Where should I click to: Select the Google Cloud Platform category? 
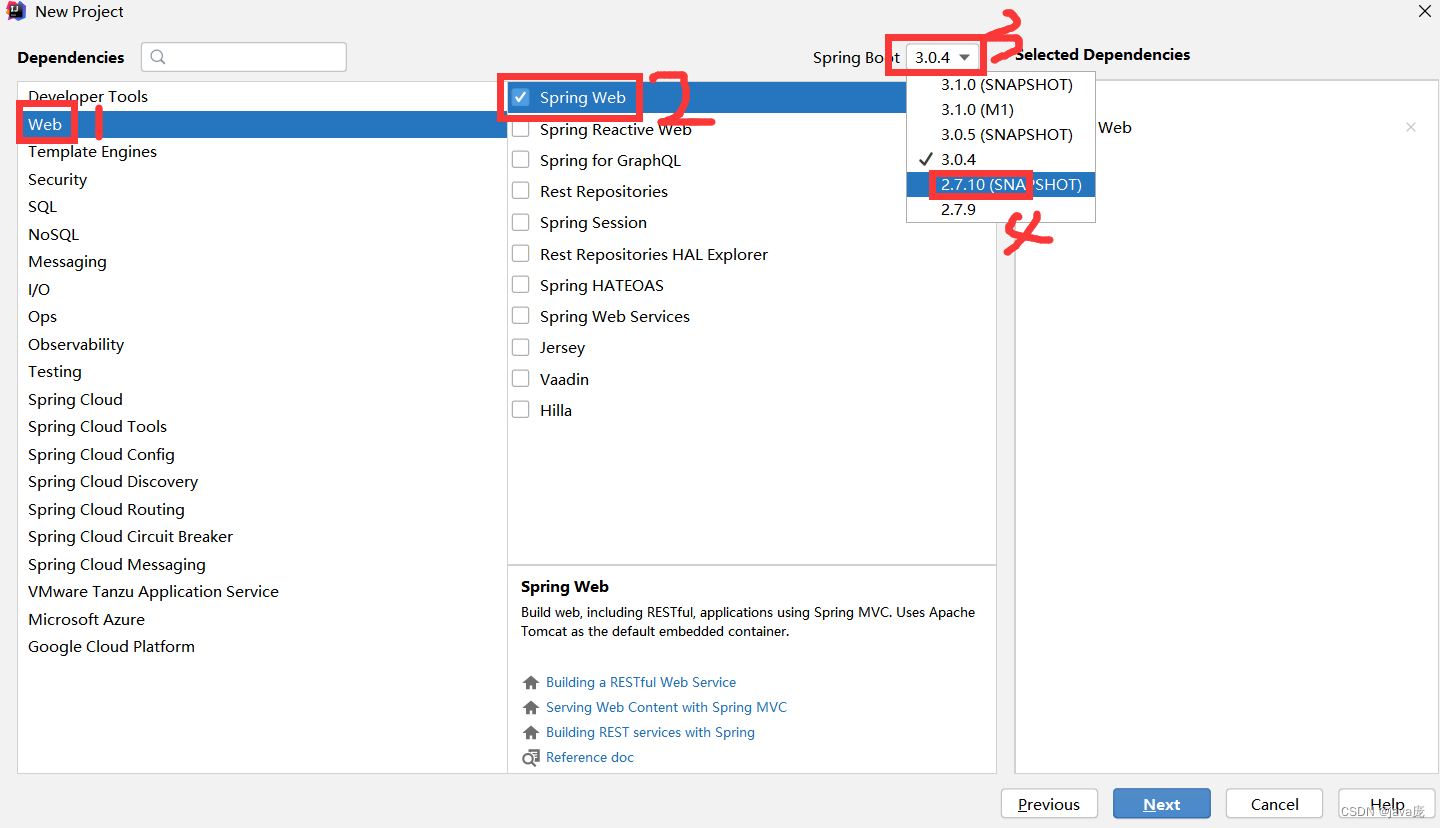coord(262,646)
